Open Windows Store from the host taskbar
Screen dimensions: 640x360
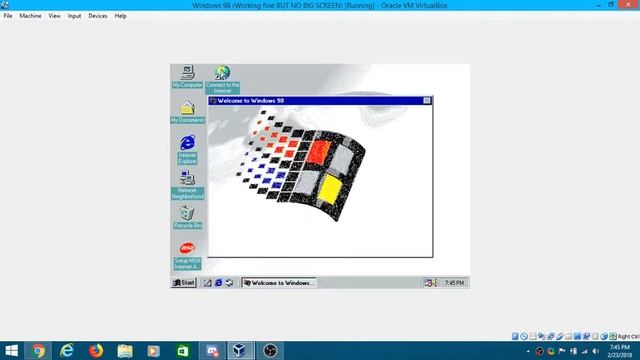(182, 351)
